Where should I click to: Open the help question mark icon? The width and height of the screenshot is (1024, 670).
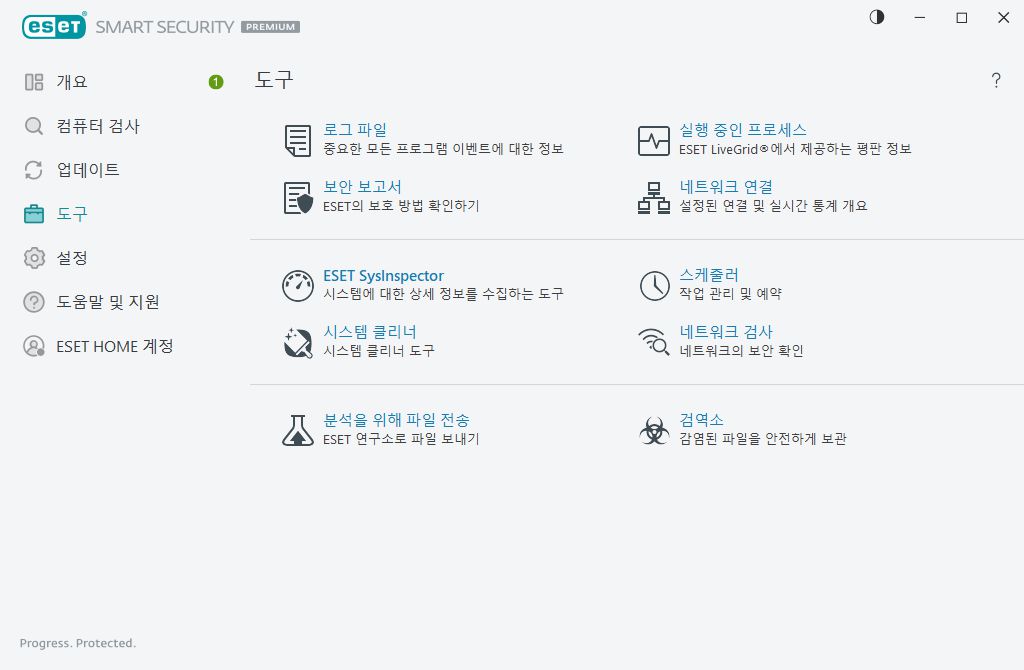[x=996, y=81]
